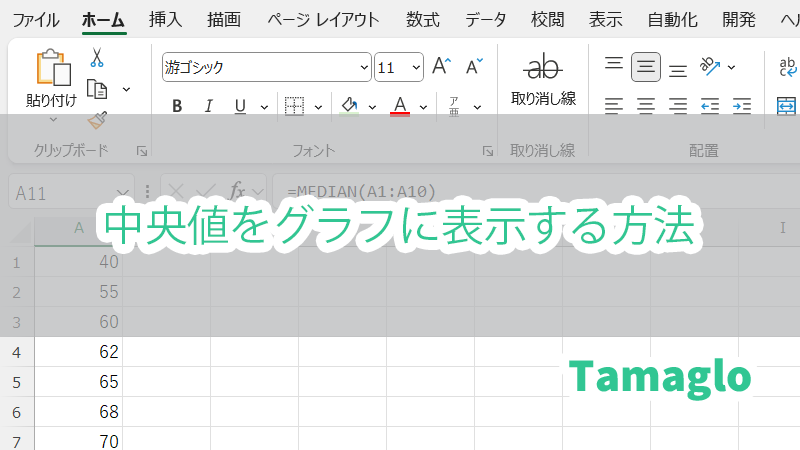Image resolution: width=800 pixels, height=450 pixels.
Task: Click the Cut scissors icon
Action: (97, 58)
